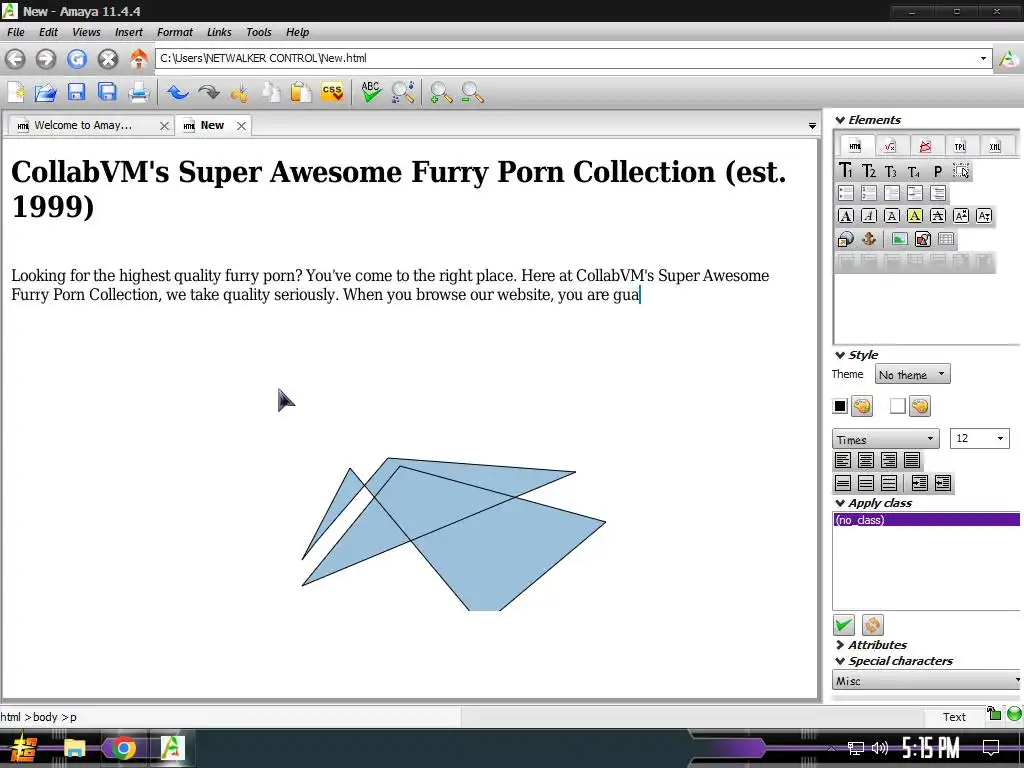Image resolution: width=1024 pixels, height=768 pixels.
Task: Open the File menu
Action: pos(16,32)
